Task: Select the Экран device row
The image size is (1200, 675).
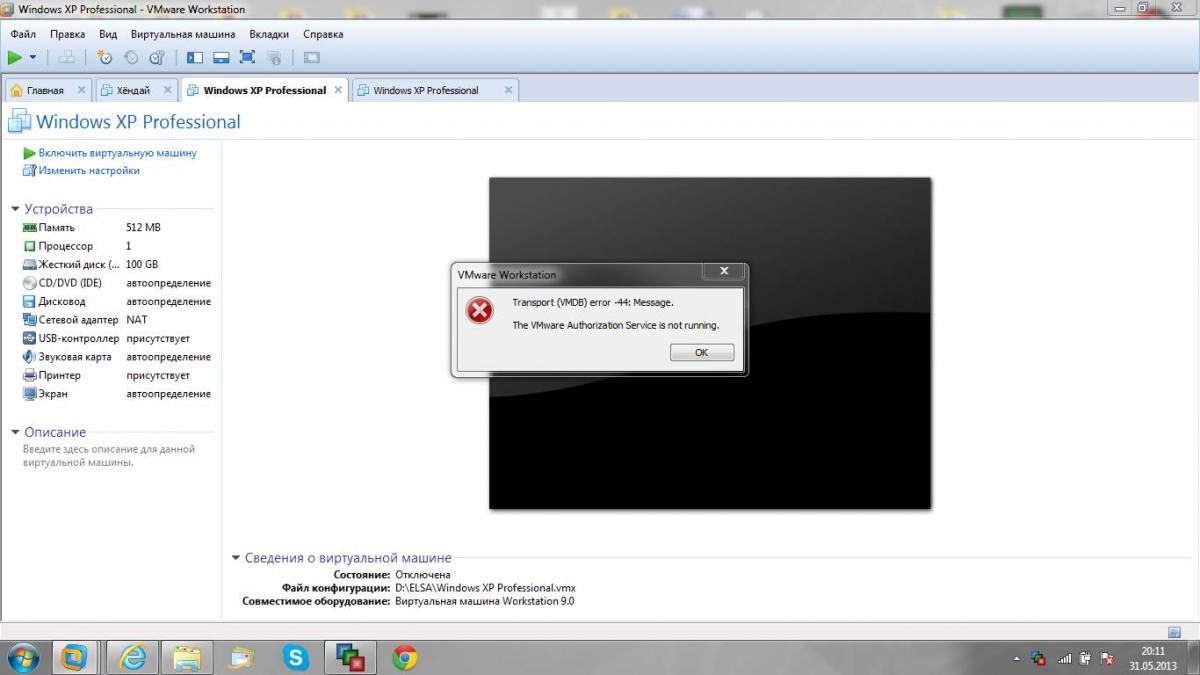Action: pos(117,394)
